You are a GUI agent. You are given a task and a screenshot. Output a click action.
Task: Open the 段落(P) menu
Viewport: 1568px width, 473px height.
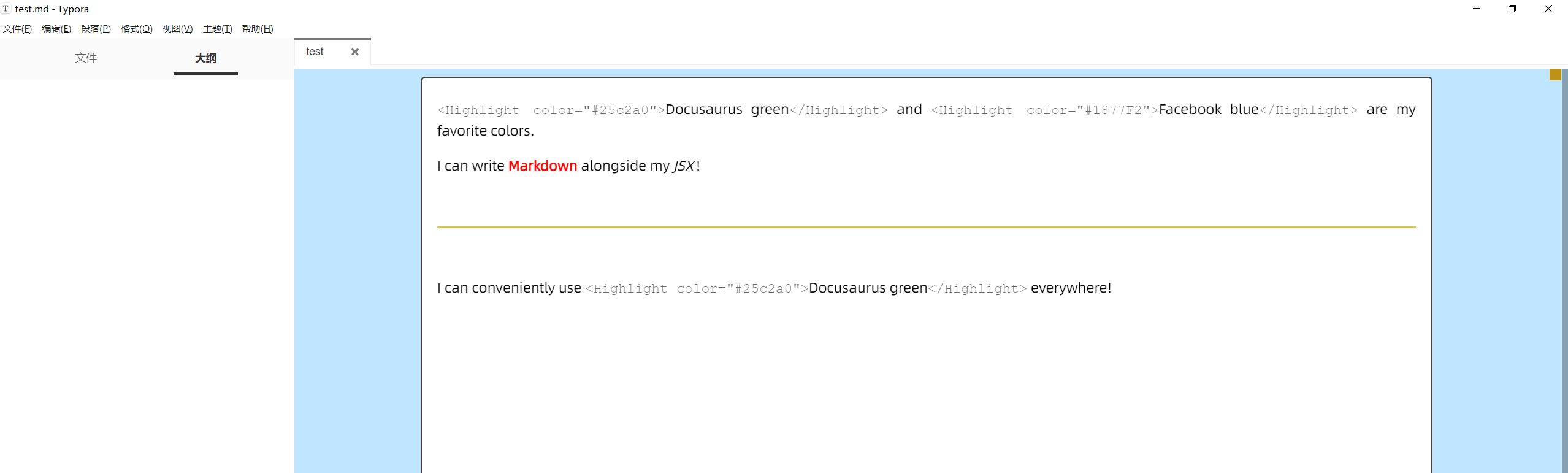coord(96,29)
